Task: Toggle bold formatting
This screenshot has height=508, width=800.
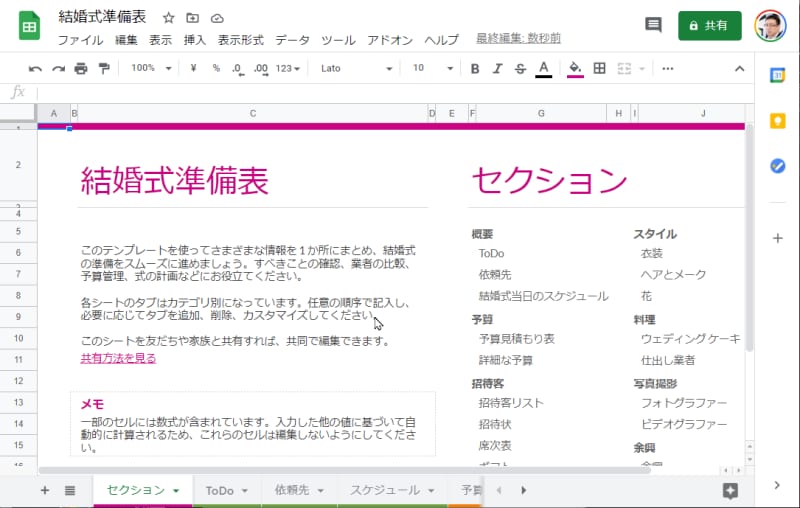Action: pyautogui.click(x=474, y=68)
